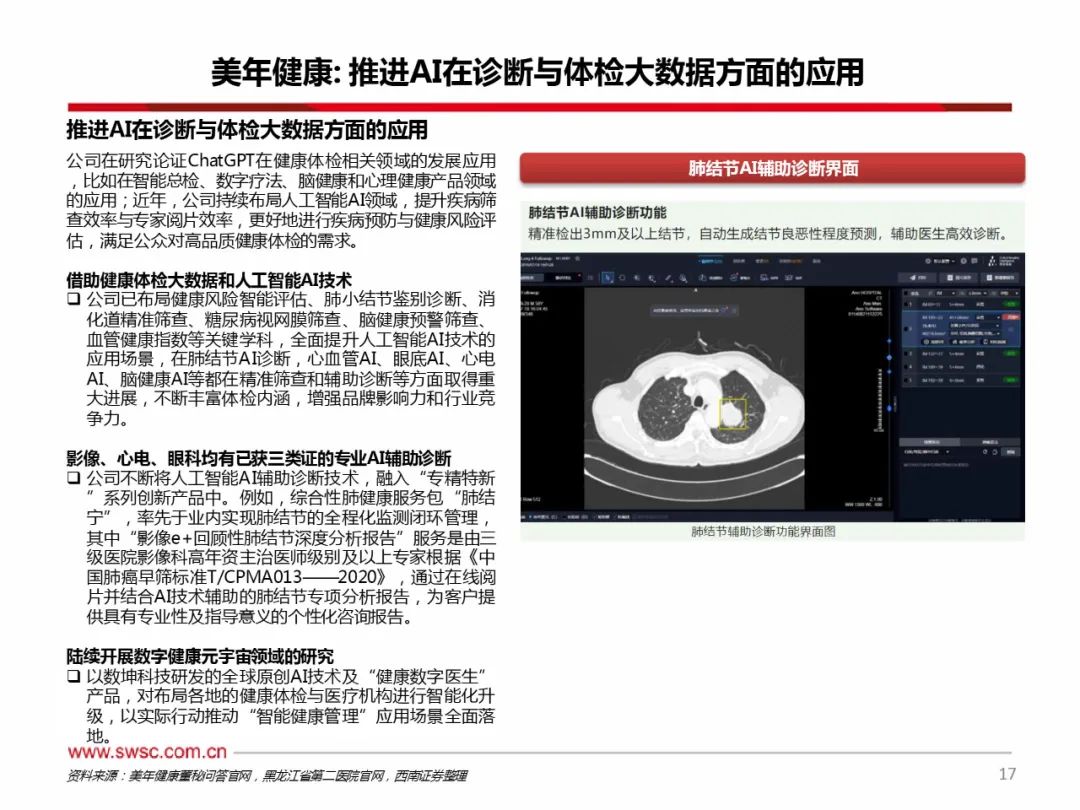Select the circle ROI tool in viewer toolbar
Viewport: 1080px width, 810px height.
[622, 278]
